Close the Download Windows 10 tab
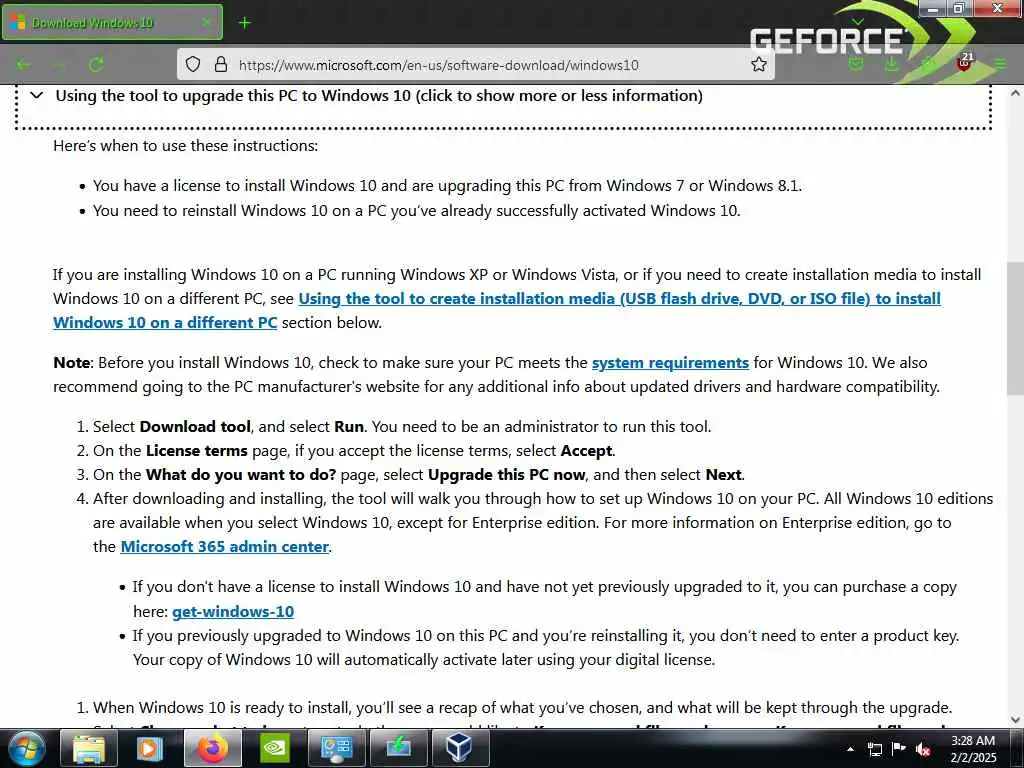Screen dimensions: 1024x768 point(206,22)
